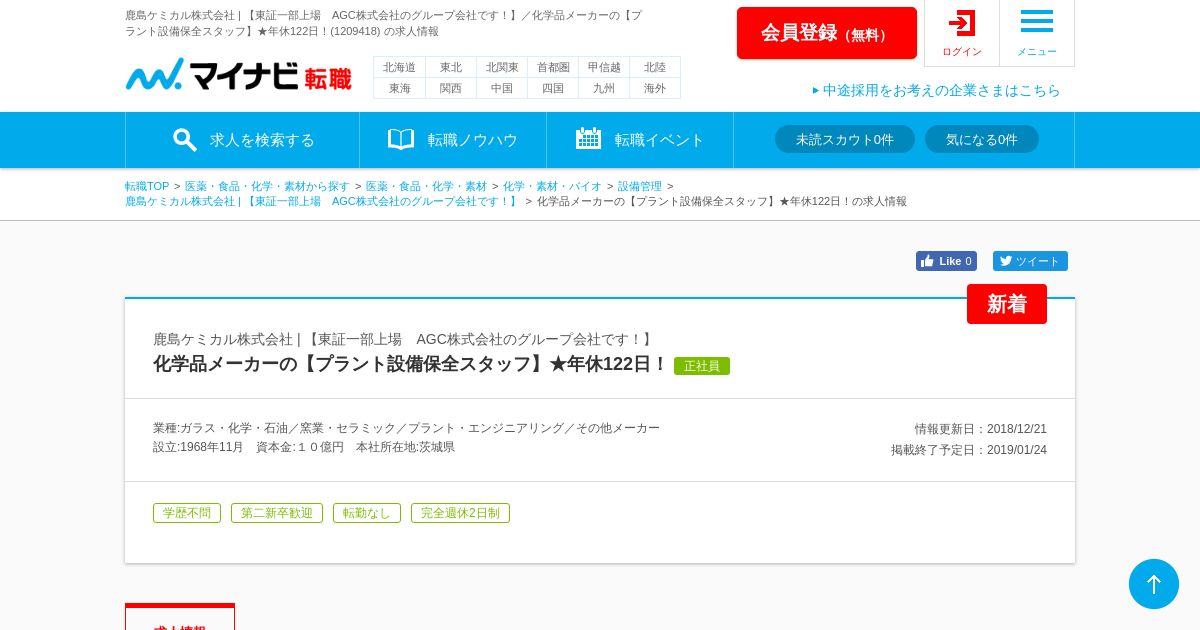This screenshot has height=630, width=1200.
Task: Click the Twitter ツイート button
Action: pyautogui.click(x=1030, y=261)
